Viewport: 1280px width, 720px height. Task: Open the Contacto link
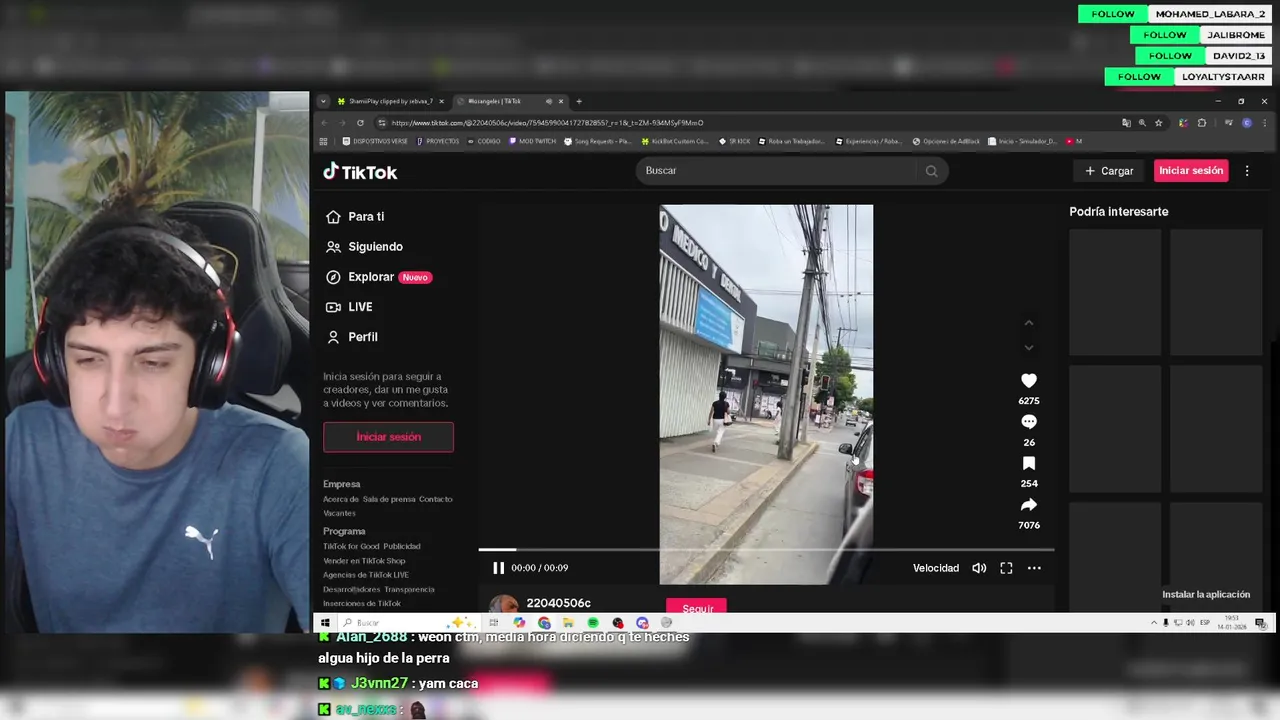coord(436,499)
